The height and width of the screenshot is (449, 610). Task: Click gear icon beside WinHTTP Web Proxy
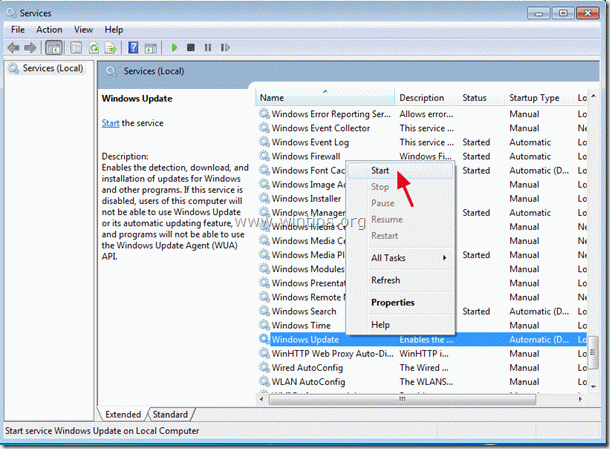264,353
